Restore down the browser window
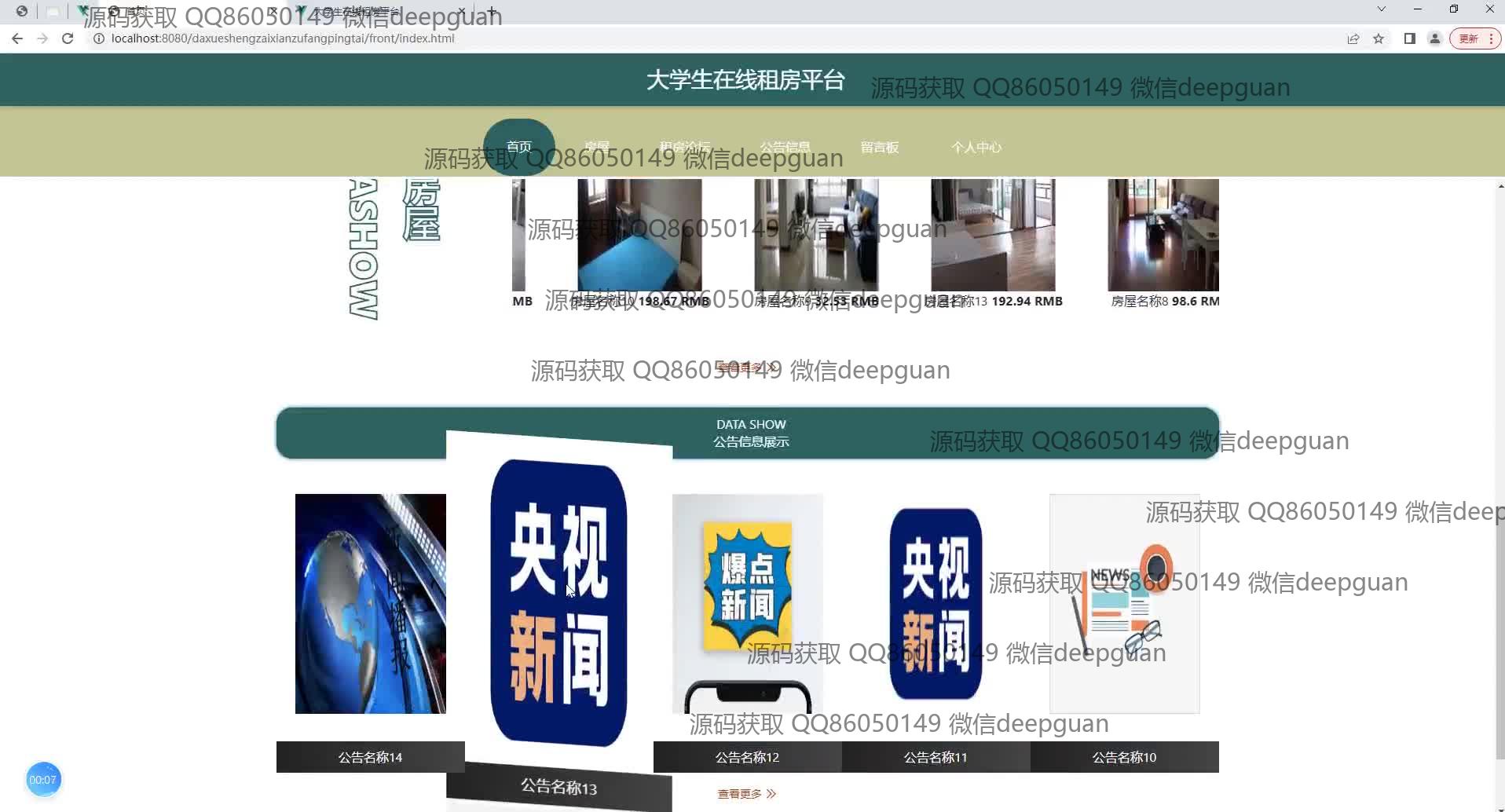Screen dimensions: 1505x812 tap(1453, 9)
